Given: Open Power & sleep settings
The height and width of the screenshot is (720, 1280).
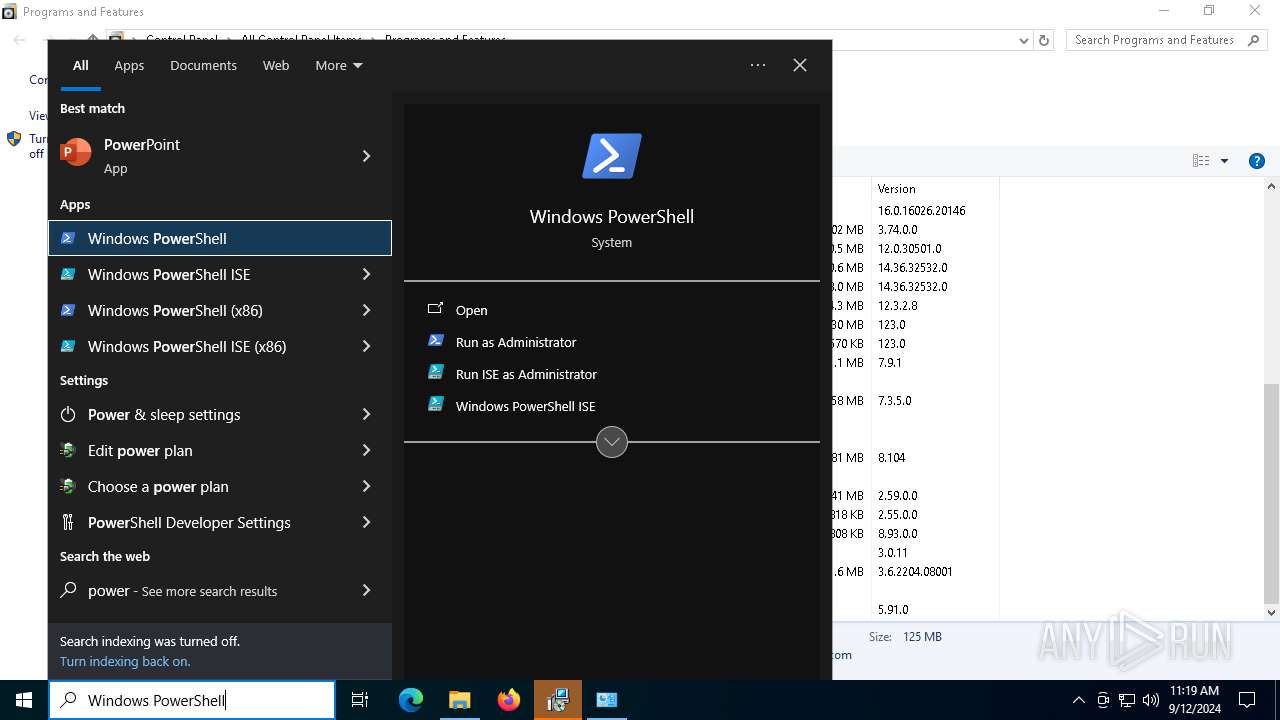Looking at the screenshot, I should (x=198, y=414).
